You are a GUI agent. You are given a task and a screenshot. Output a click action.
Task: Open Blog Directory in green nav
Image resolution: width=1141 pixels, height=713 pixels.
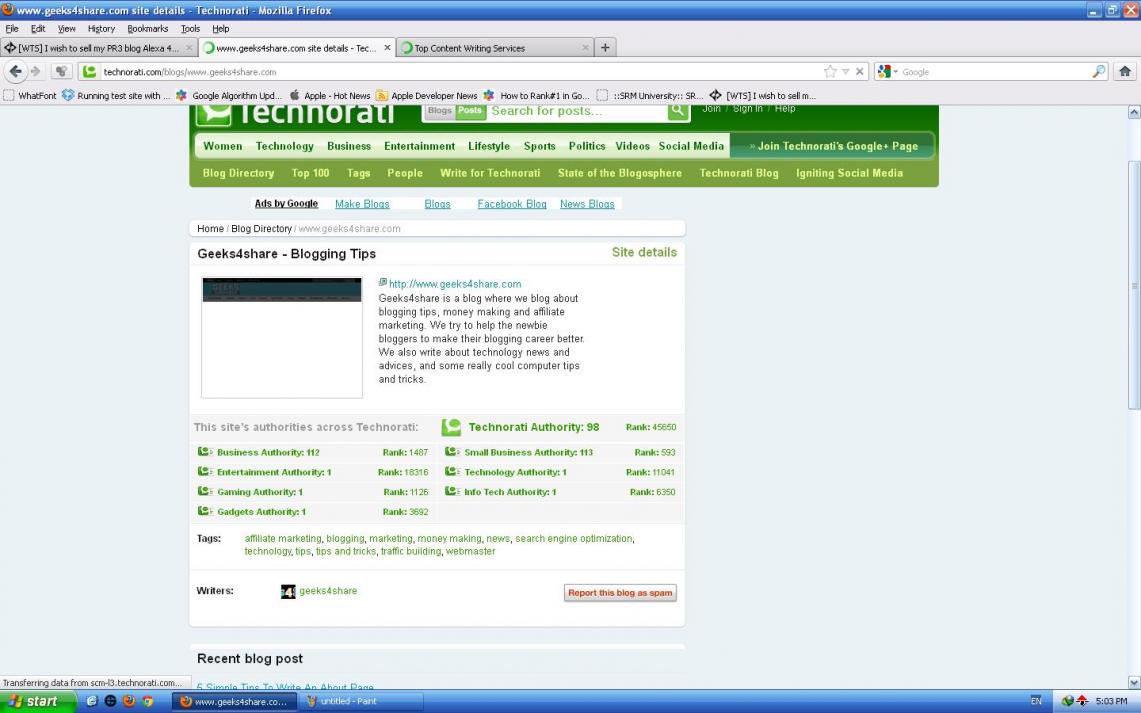click(238, 173)
